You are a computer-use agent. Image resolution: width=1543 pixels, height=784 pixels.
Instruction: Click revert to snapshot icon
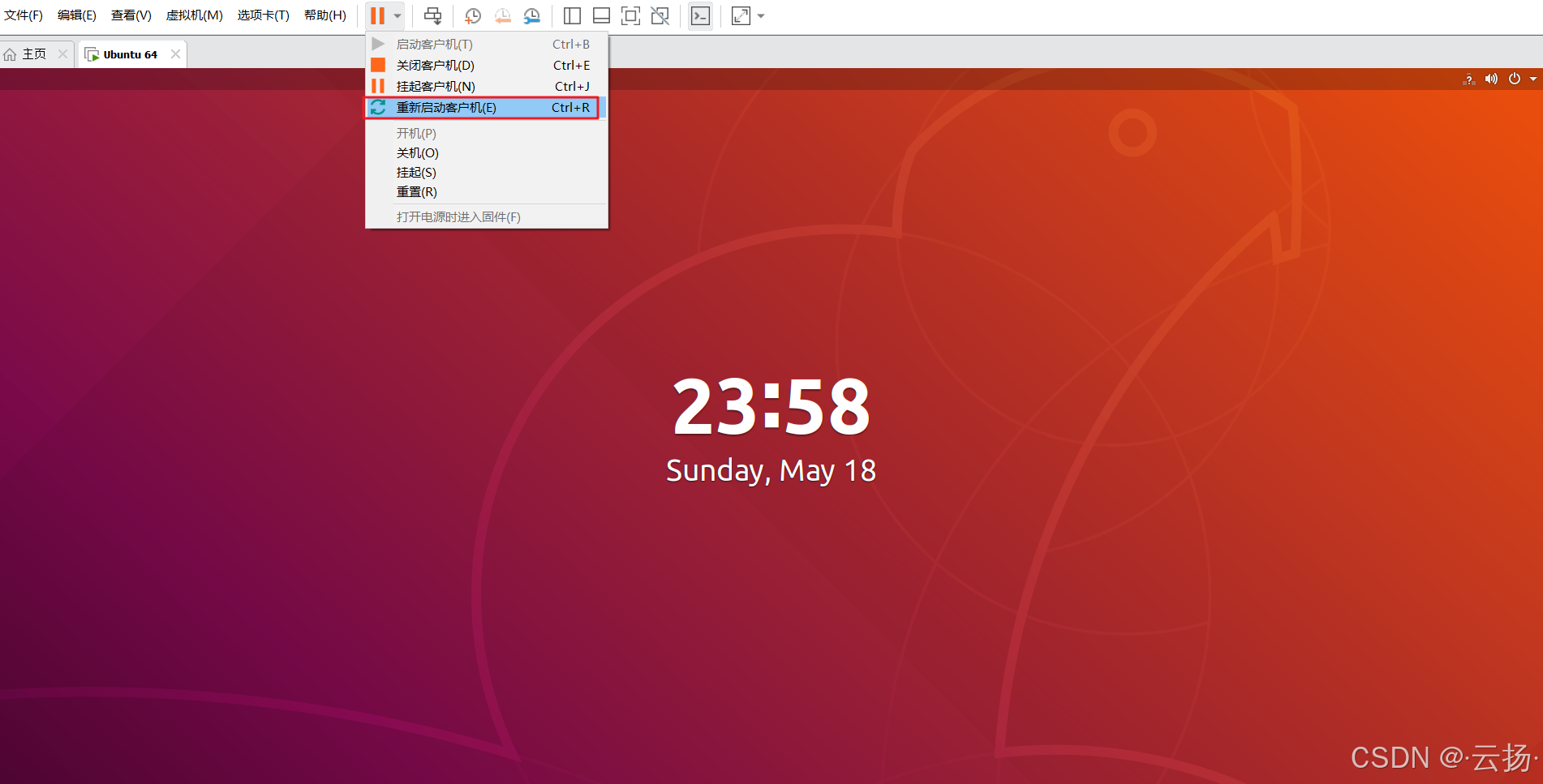pos(502,15)
